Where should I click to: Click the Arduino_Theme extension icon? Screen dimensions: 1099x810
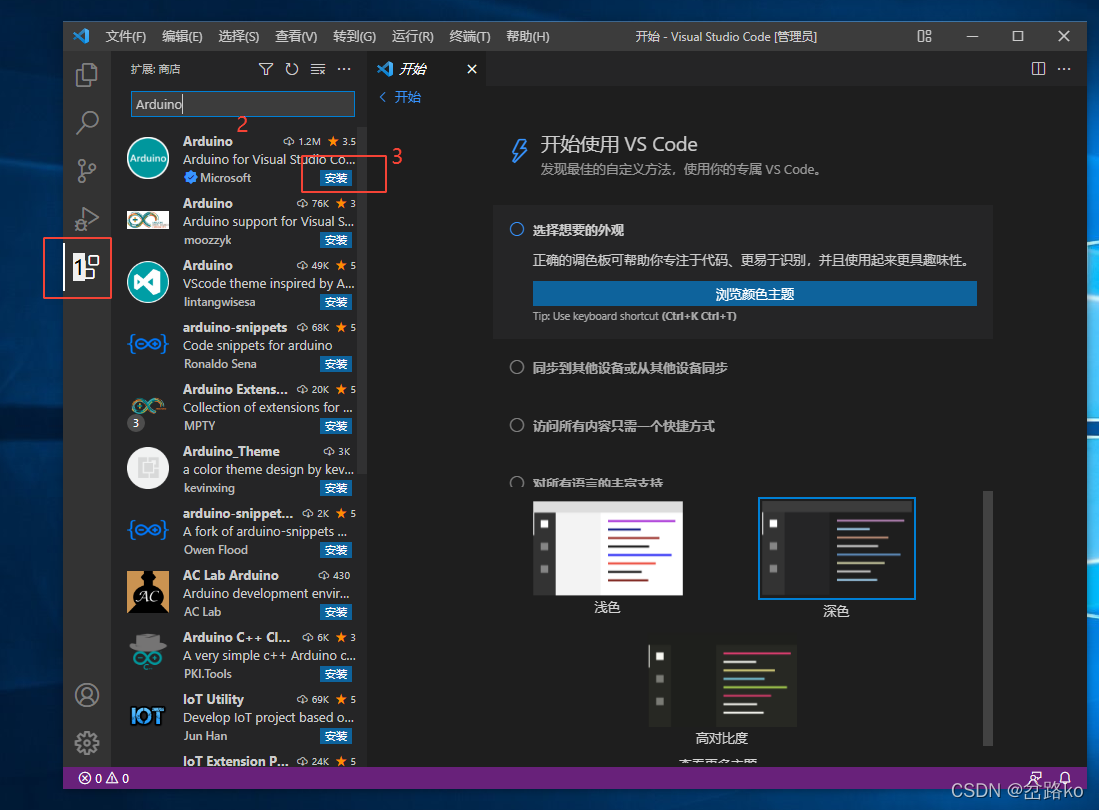[x=148, y=467]
